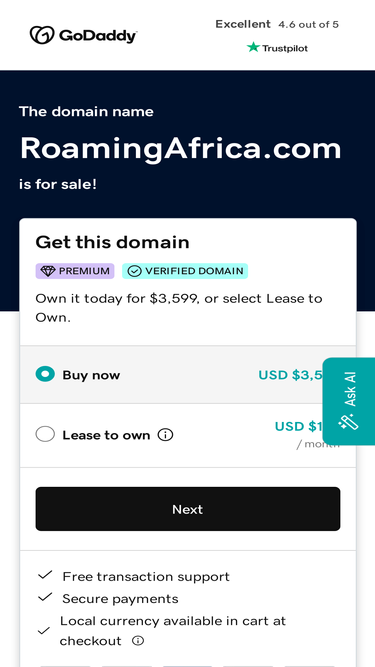Click the checkmark icon in VERIFIED DOMAIN badge

pos(134,271)
